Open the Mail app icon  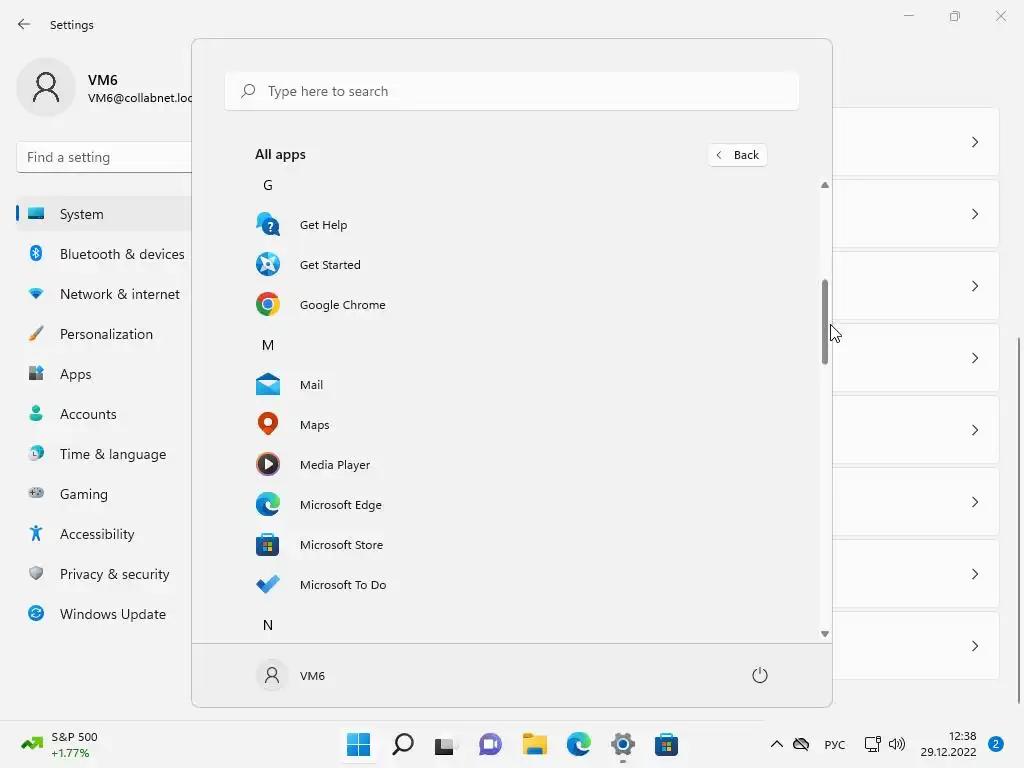point(268,385)
